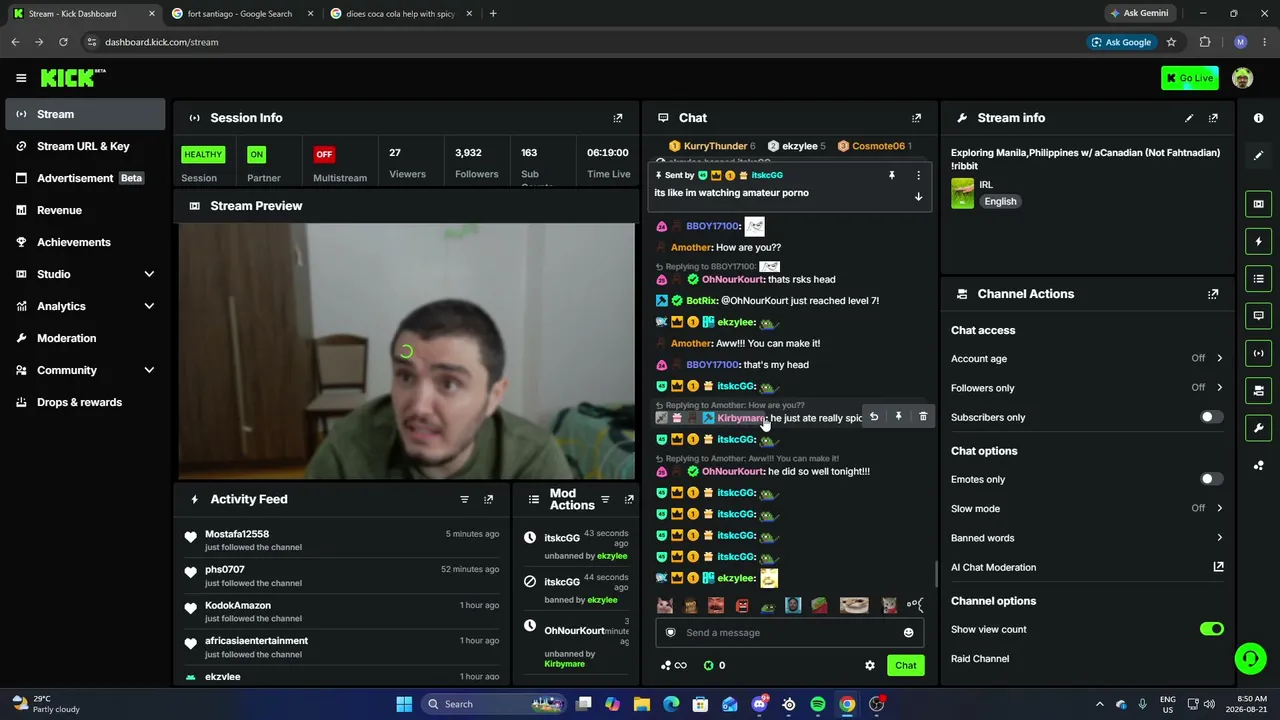Edit stream info with pencil icon

click(1189, 118)
